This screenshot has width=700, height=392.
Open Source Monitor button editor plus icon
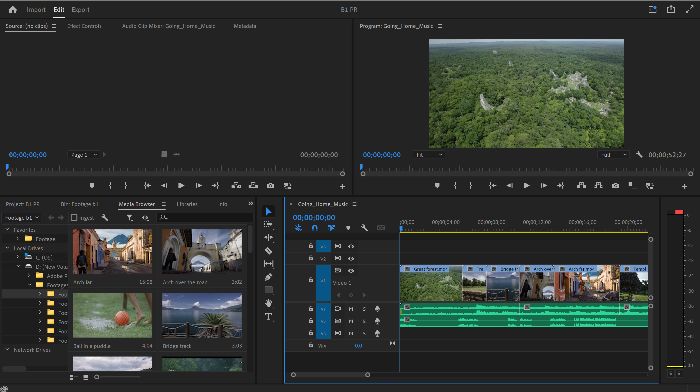coord(342,186)
